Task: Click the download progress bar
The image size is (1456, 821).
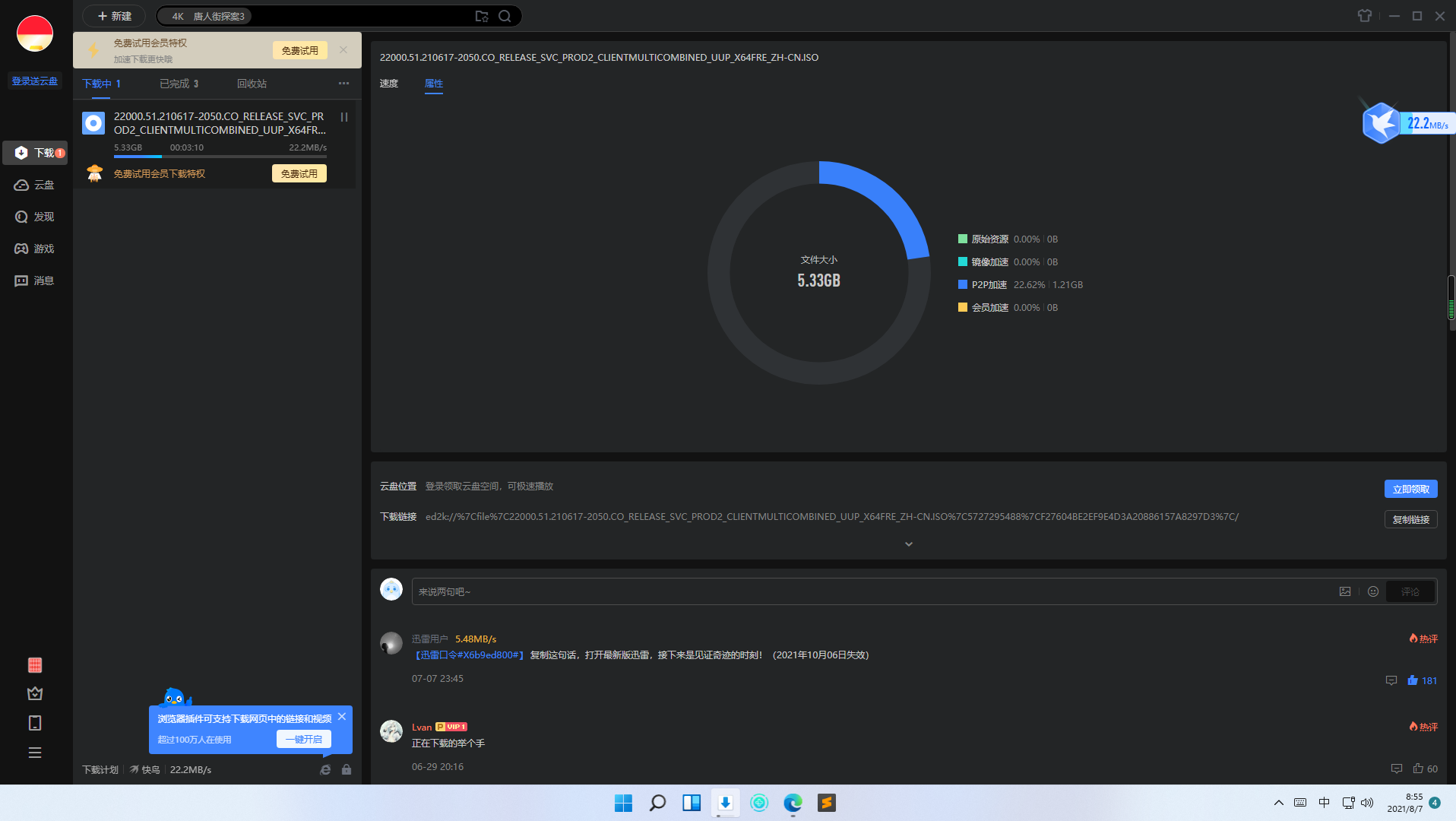Action: click(220, 157)
